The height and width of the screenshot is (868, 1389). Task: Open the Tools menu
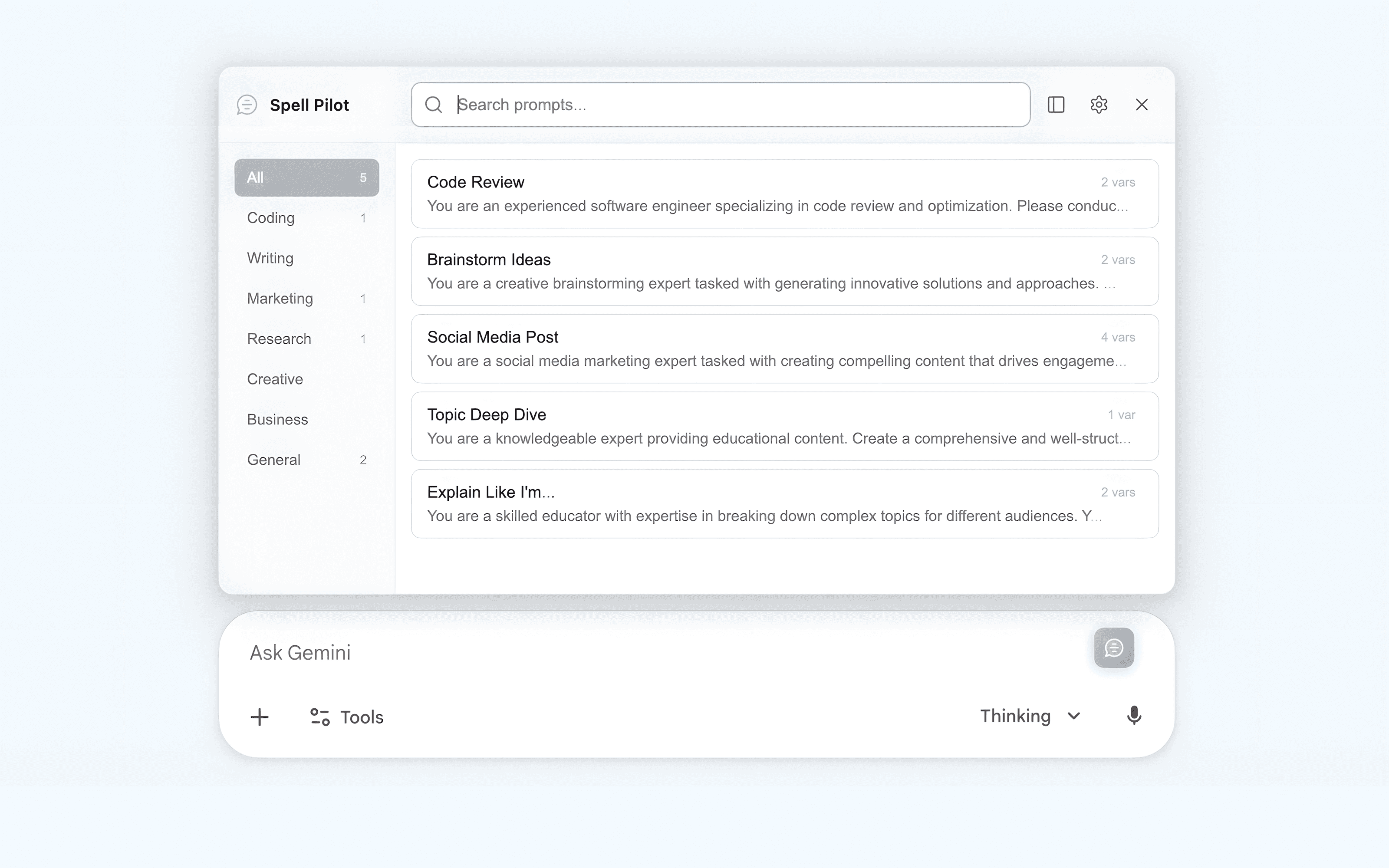tap(347, 717)
